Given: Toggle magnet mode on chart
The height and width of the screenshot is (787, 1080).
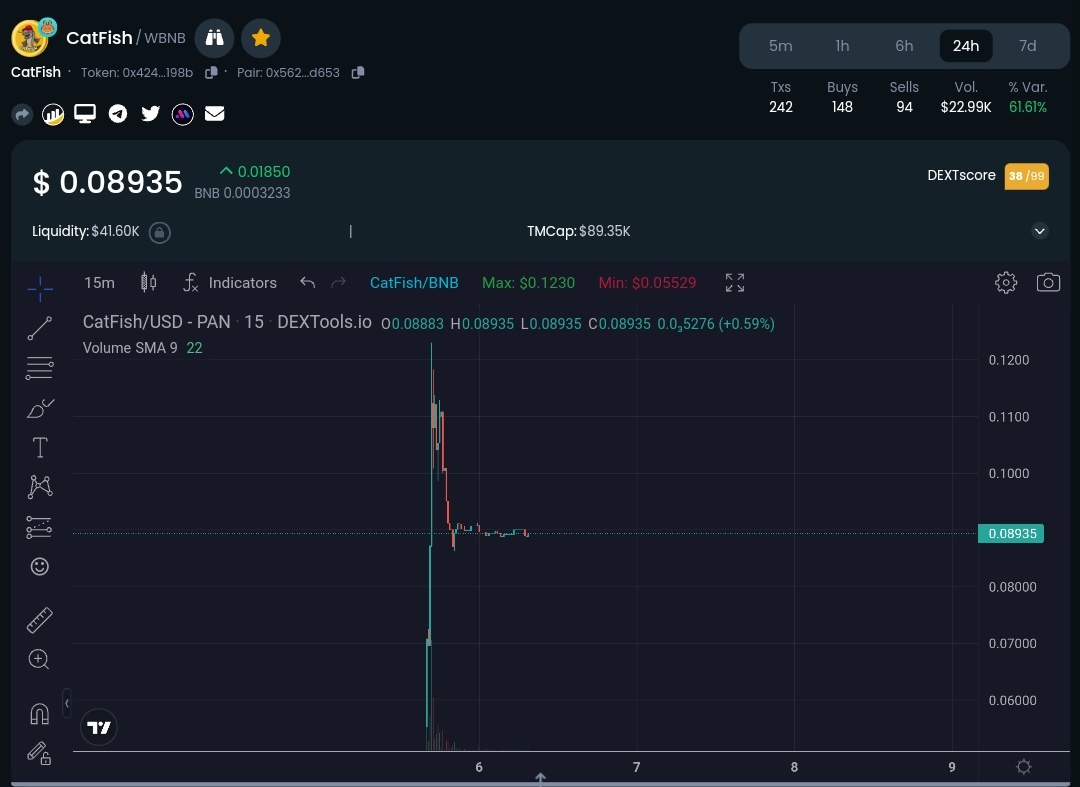Looking at the screenshot, I should (x=40, y=713).
